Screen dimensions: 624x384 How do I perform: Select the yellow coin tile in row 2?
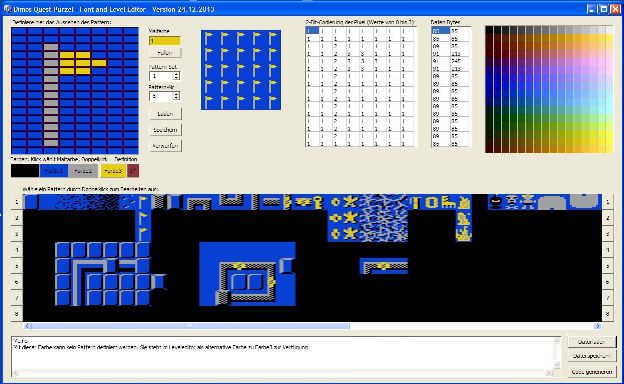[x=335, y=218]
